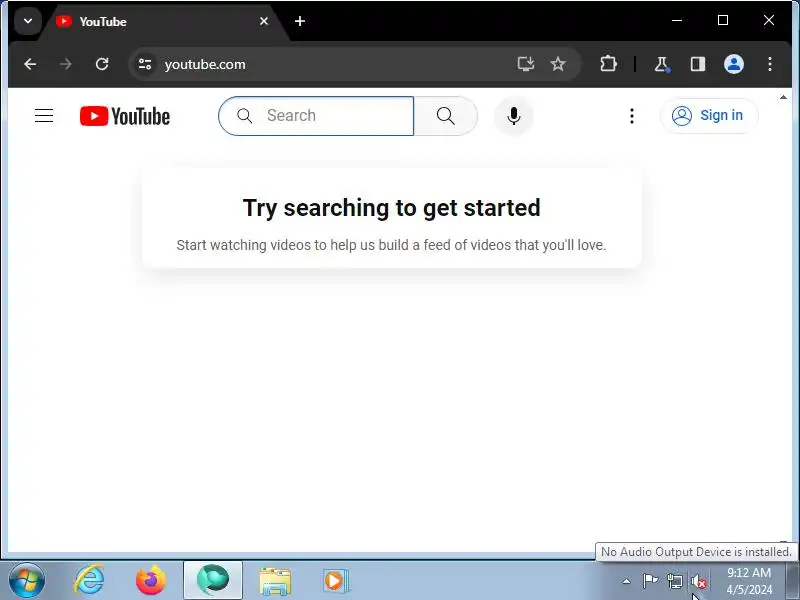Screen dimensions: 800x600
Task: Bookmark this page with the star icon
Action: coord(558,64)
